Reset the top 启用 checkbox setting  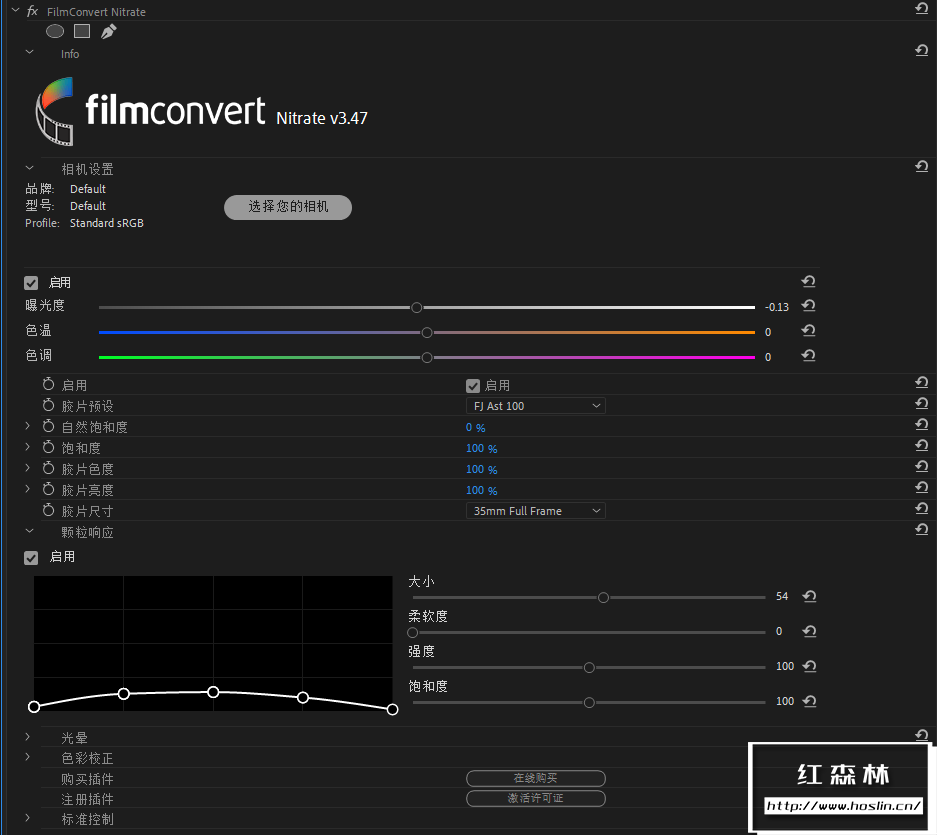[x=809, y=282]
